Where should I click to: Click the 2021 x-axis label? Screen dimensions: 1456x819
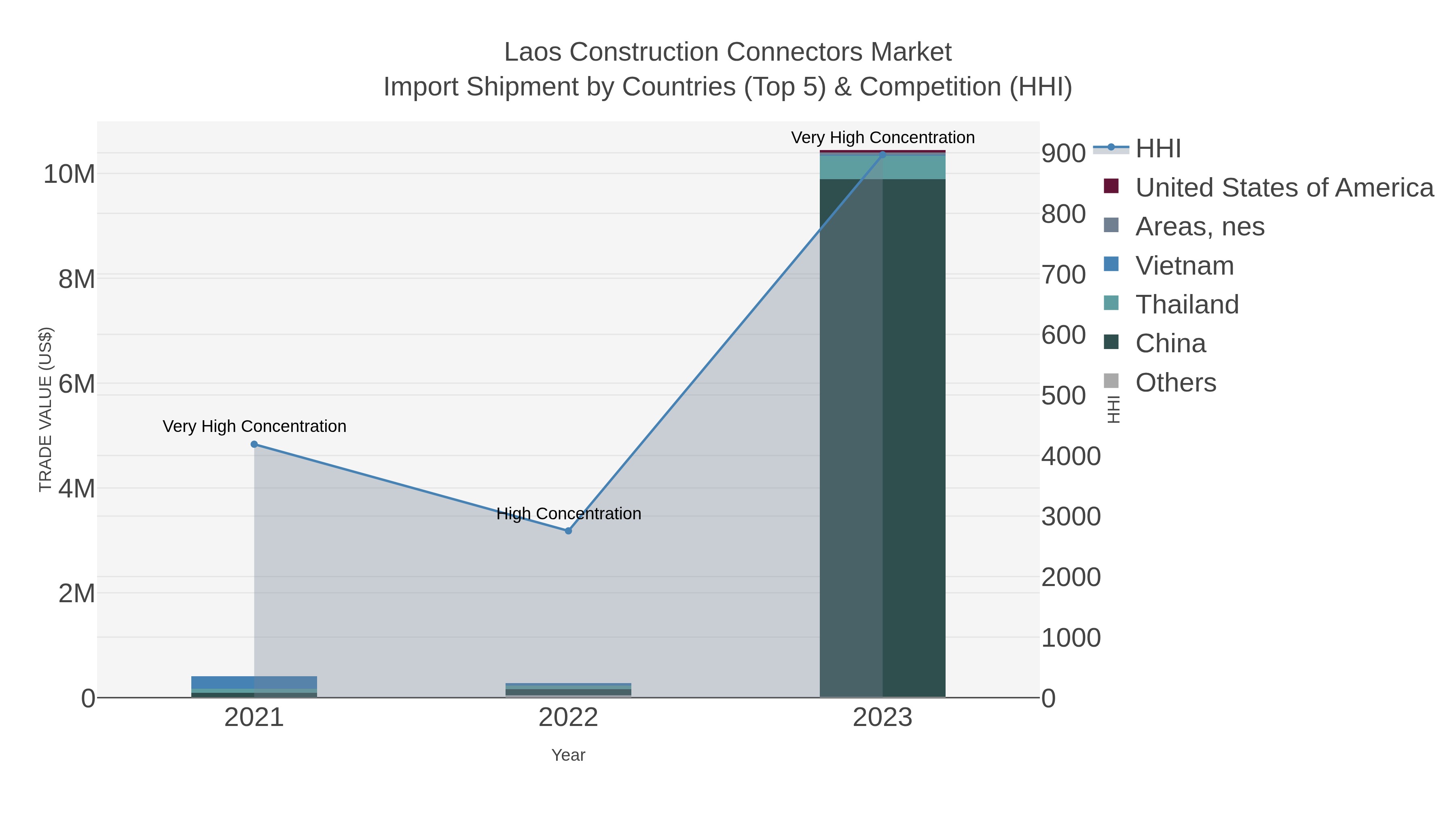(x=254, y=718)
